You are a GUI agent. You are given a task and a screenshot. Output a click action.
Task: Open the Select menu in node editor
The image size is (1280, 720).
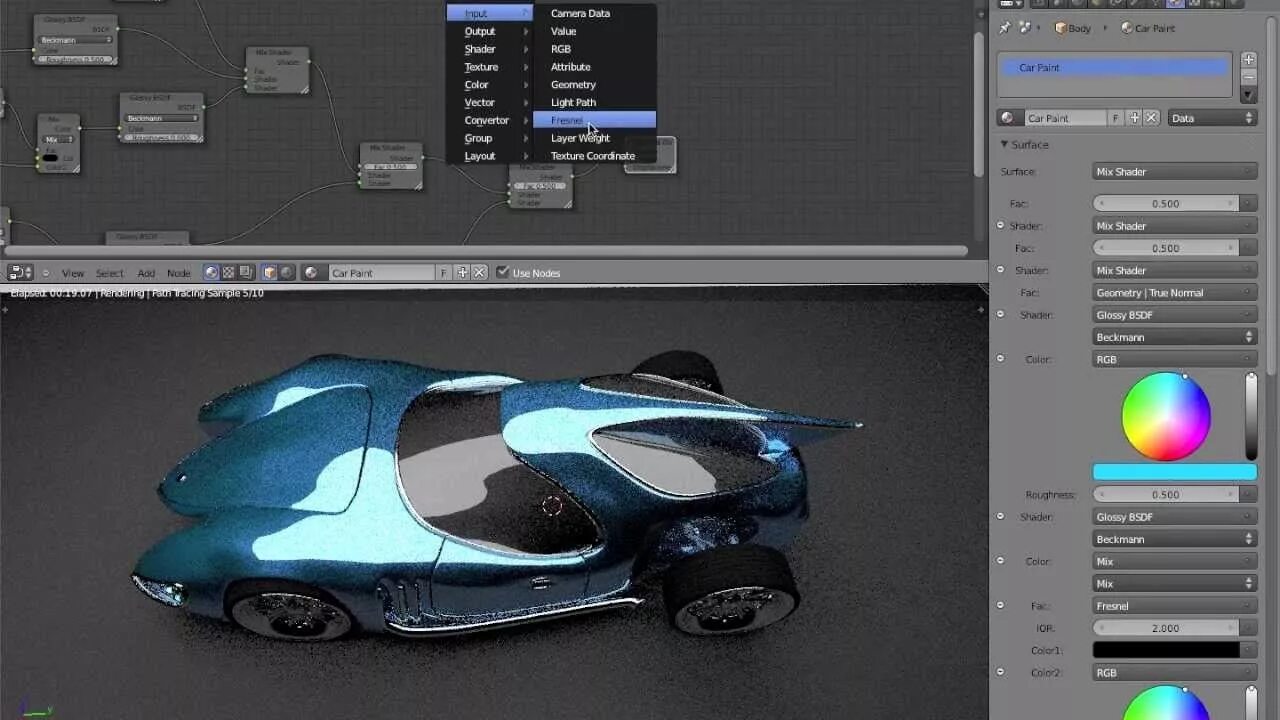click(110, 273)
